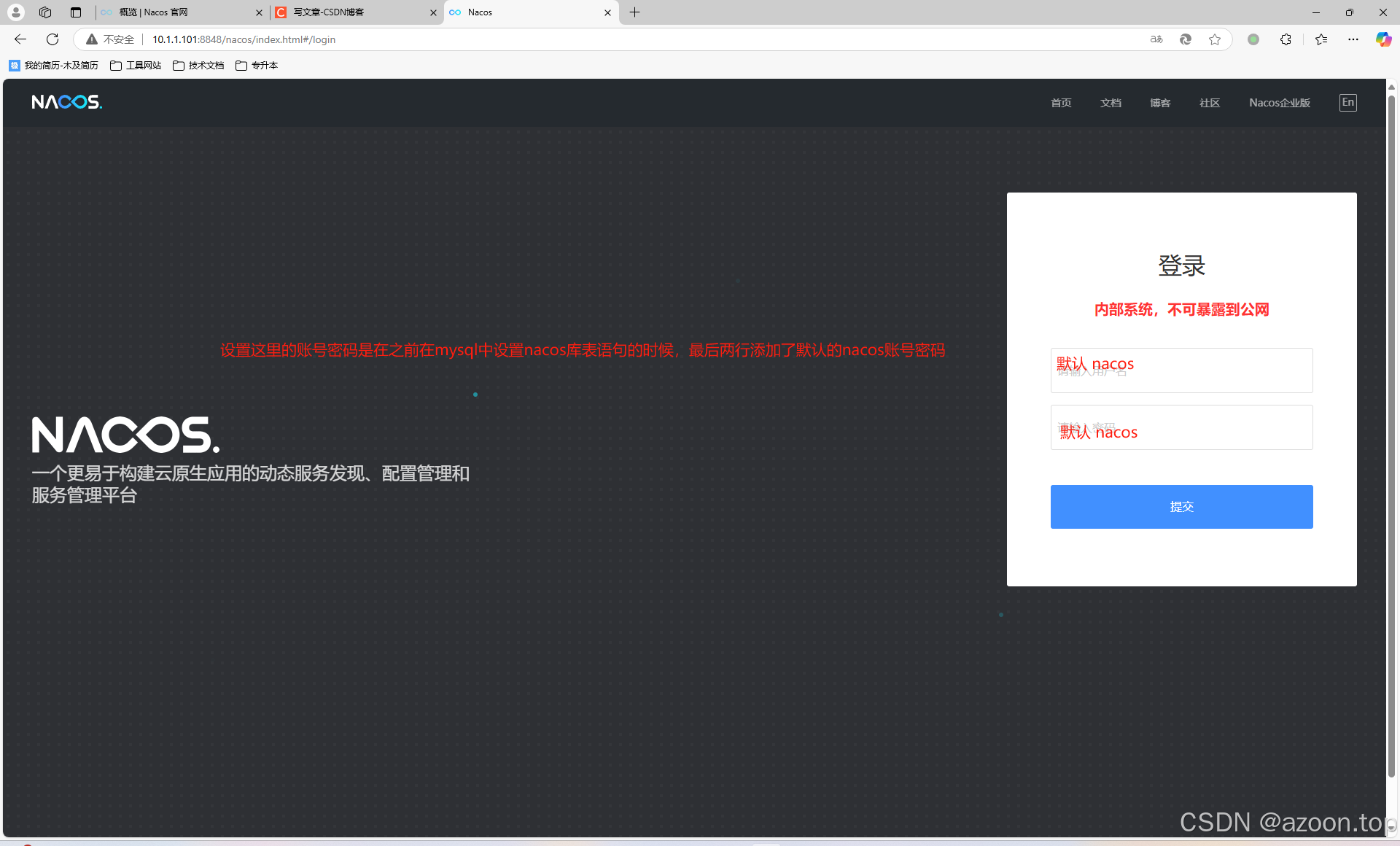This screenshot has width=1400, height=846.
Task: Open the tab actions menu icon
Action: coord(76,12)
